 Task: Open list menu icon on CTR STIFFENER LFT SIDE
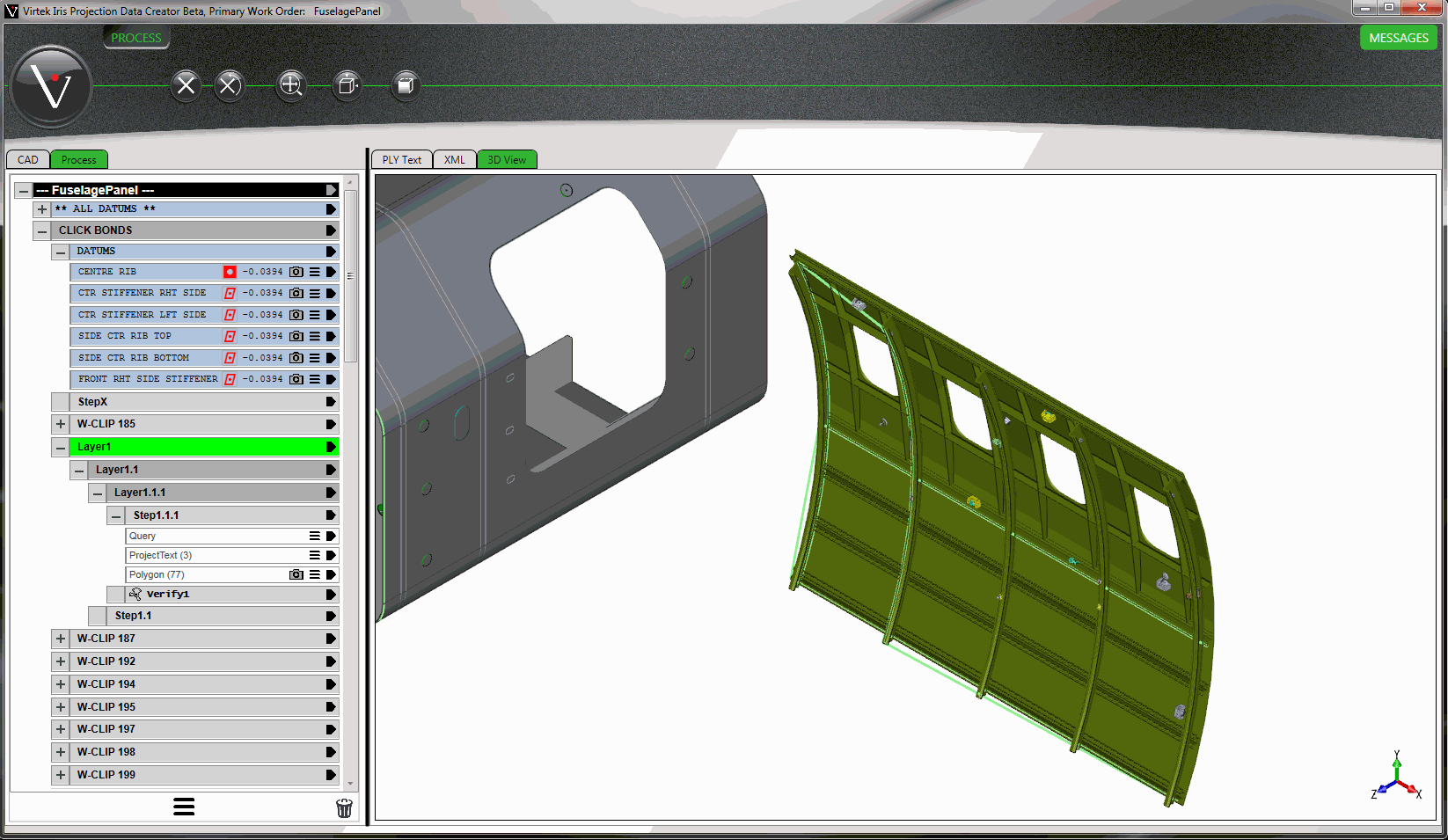pos(315,315)
